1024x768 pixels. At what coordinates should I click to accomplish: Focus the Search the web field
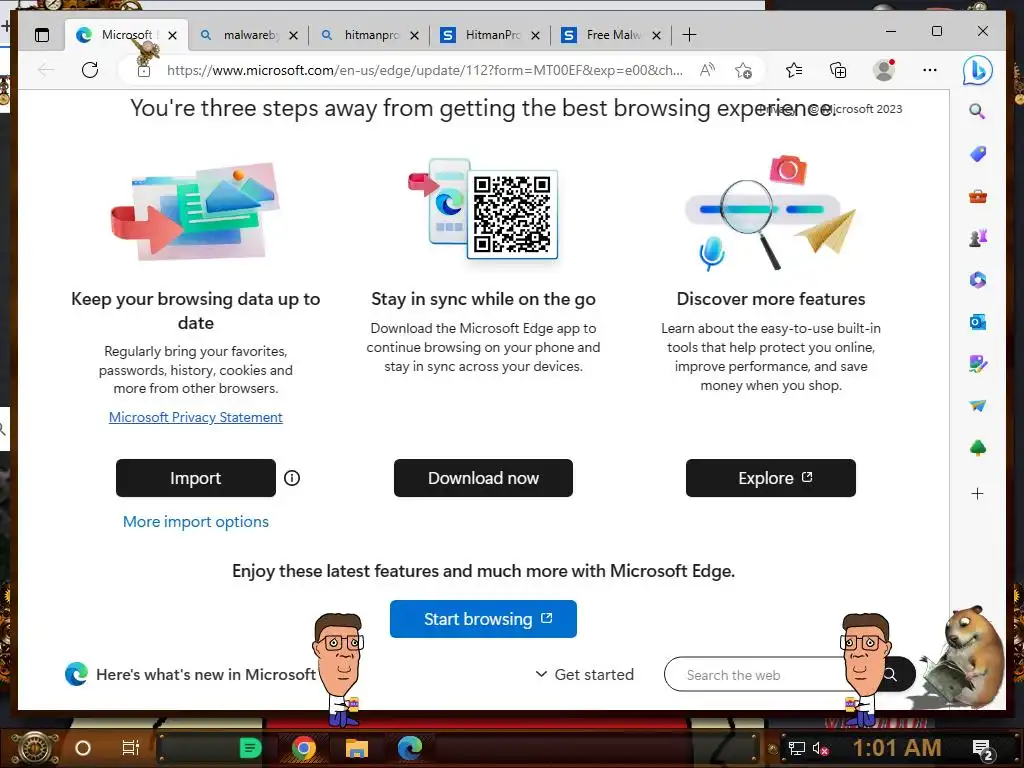click(x=764, y=675)
